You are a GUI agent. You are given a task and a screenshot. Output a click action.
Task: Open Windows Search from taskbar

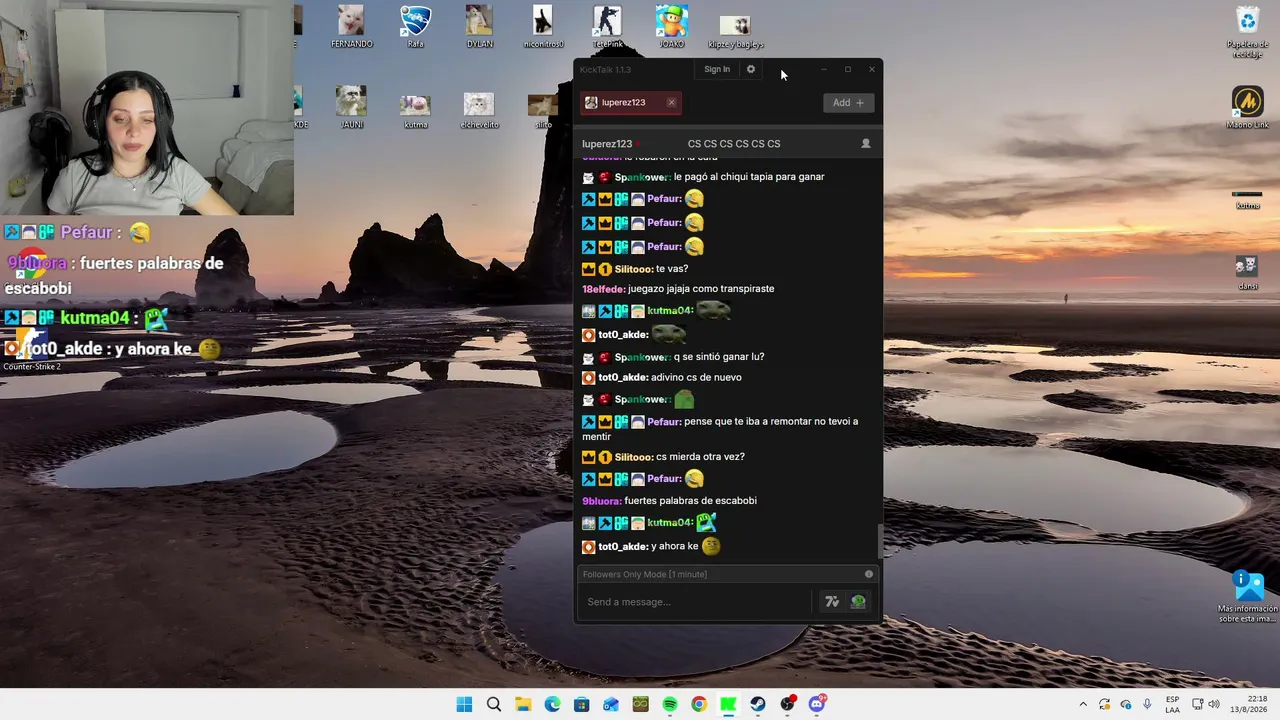pyautogui.click(x=494, y=704)
